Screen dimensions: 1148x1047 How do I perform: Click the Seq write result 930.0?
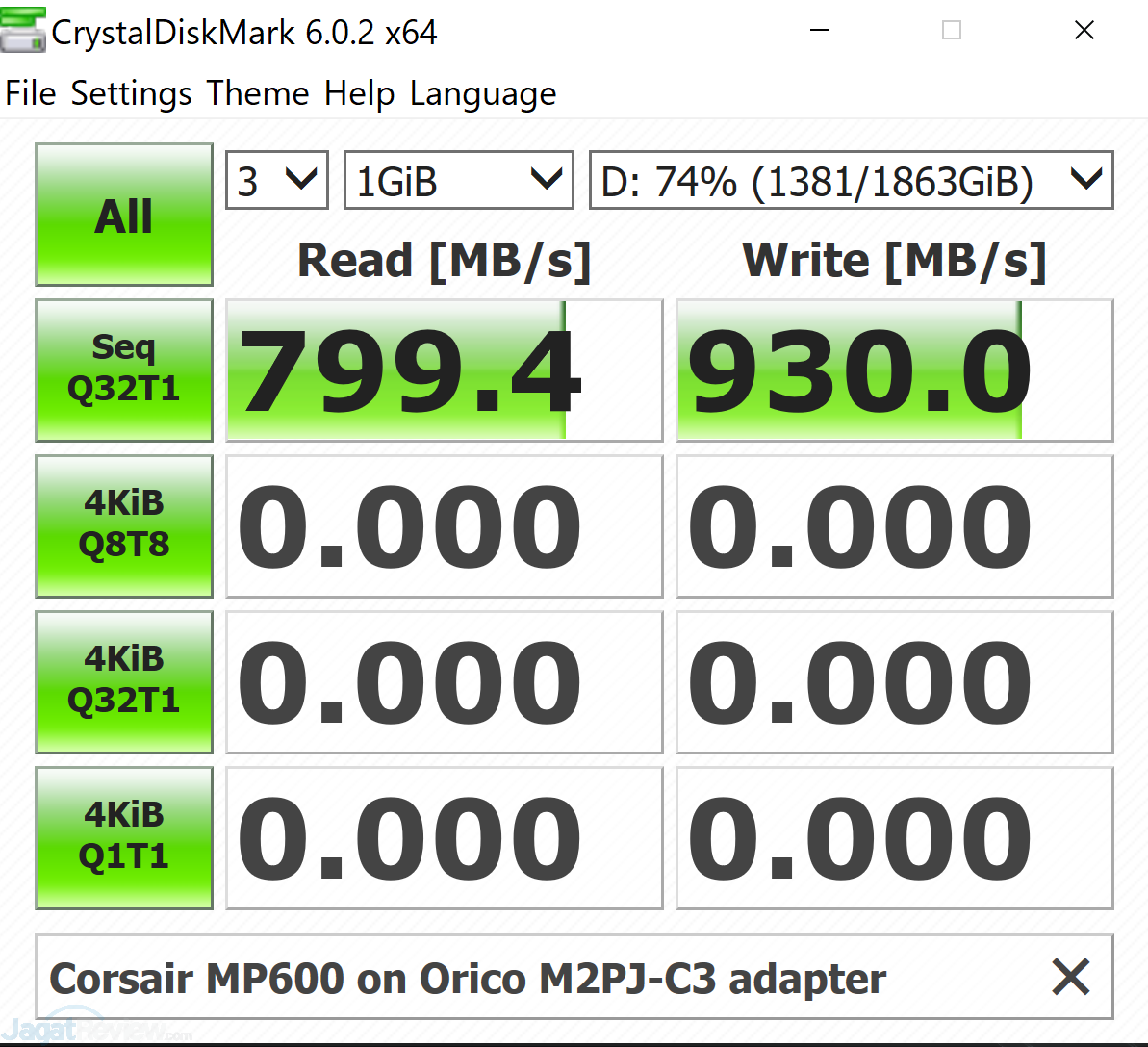point(894,370)
